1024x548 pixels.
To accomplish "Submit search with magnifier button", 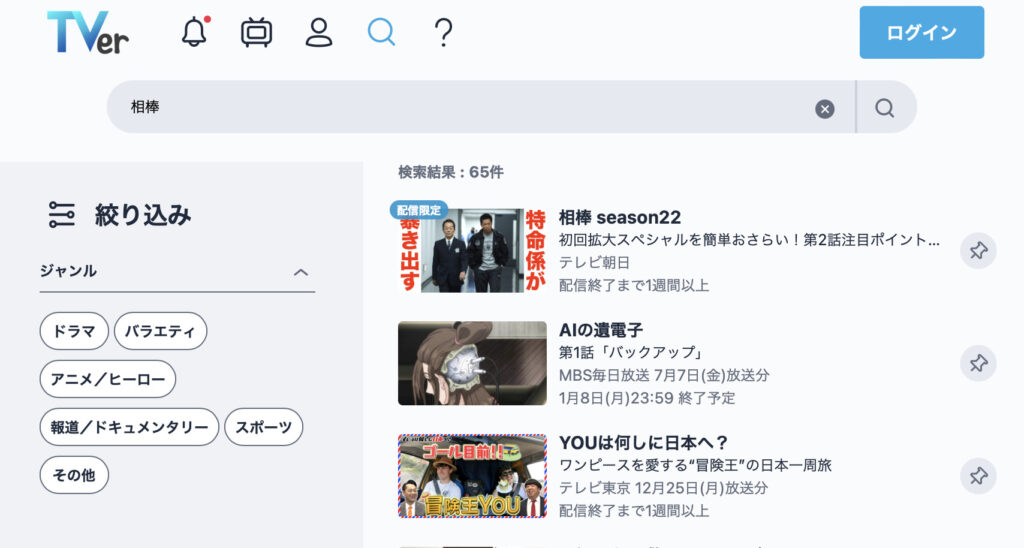I will coord(885,108).
